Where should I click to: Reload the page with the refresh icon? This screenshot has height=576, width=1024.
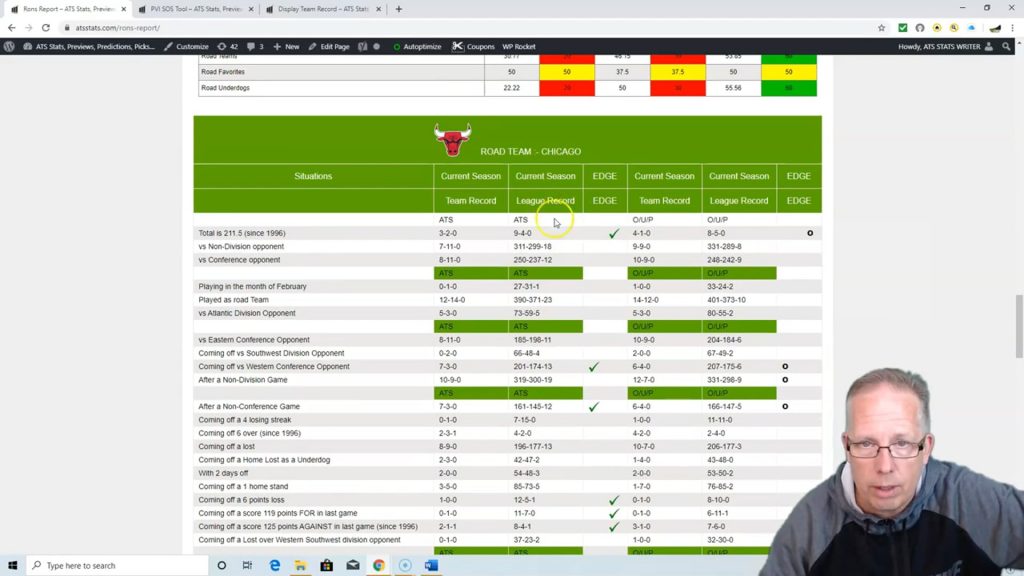point(46,28)
